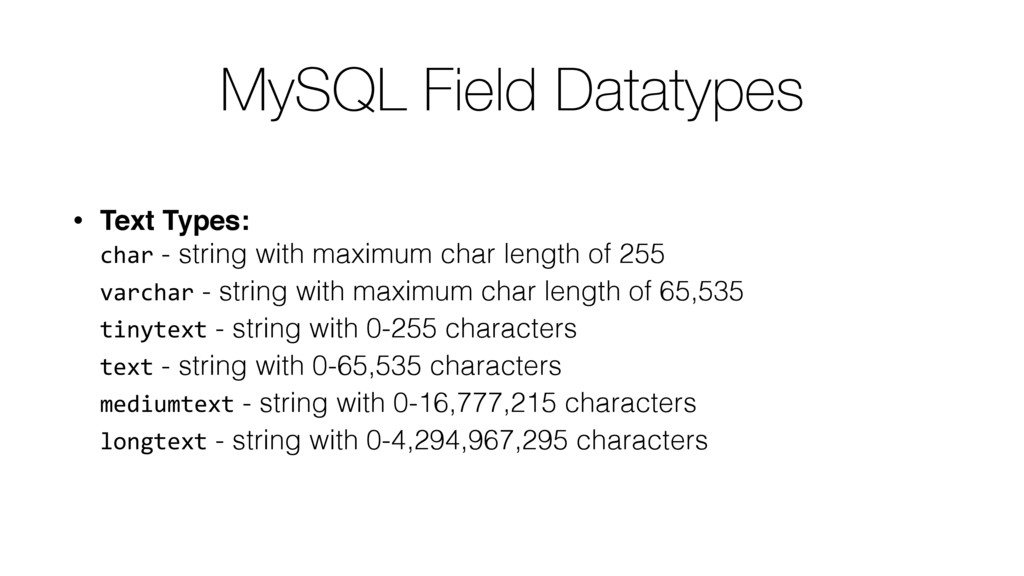Click the word char in monospace

point(127,255)
